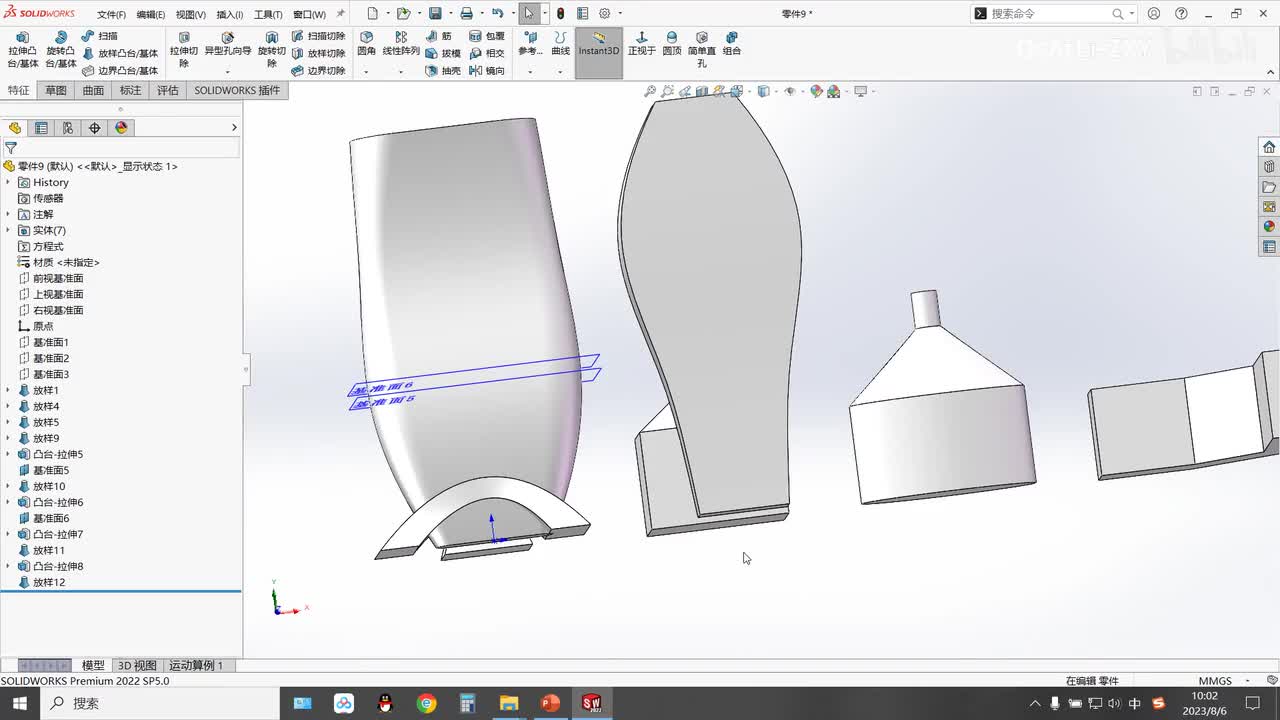This screenshot has width=1280, height=720.
Task: Expand the feature manager panel tabs arrow
Action: (234, 128)
